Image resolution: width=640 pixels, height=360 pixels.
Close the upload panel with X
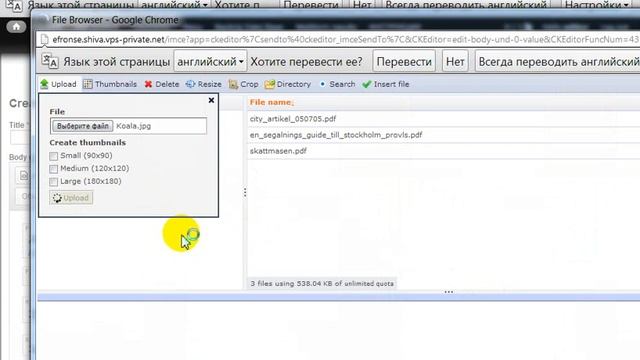211,100
